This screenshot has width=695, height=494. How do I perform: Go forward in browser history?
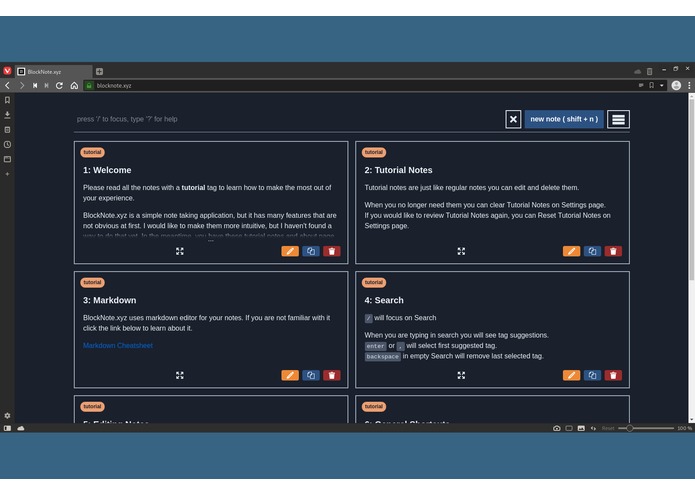click(x=22, y=86)
